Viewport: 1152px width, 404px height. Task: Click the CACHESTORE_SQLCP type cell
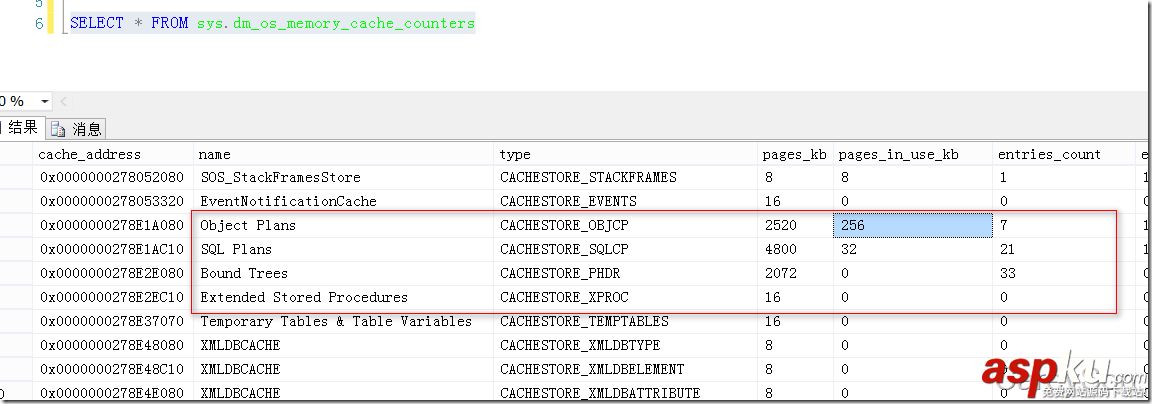click(x=564, y=249)
